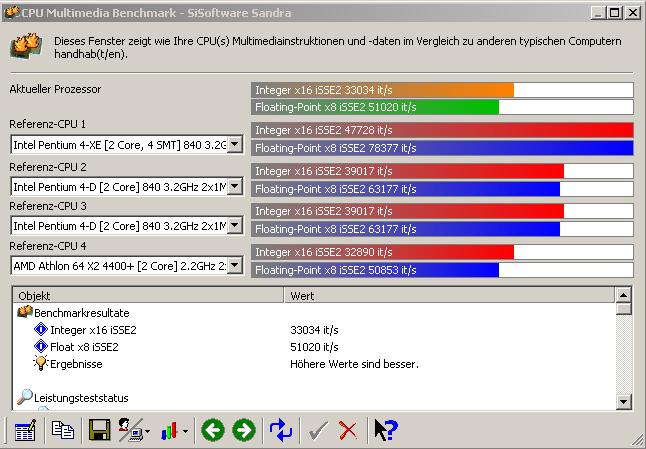646x449 pixels.
Task: Click the blue refresh arrows icon
Action: (x=281, y=430)
